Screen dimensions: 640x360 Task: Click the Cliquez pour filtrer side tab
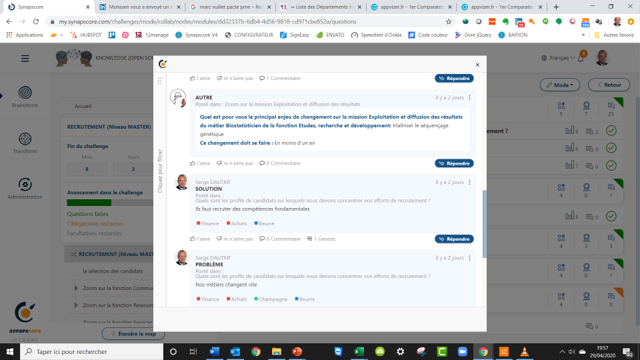click(160, 171)
